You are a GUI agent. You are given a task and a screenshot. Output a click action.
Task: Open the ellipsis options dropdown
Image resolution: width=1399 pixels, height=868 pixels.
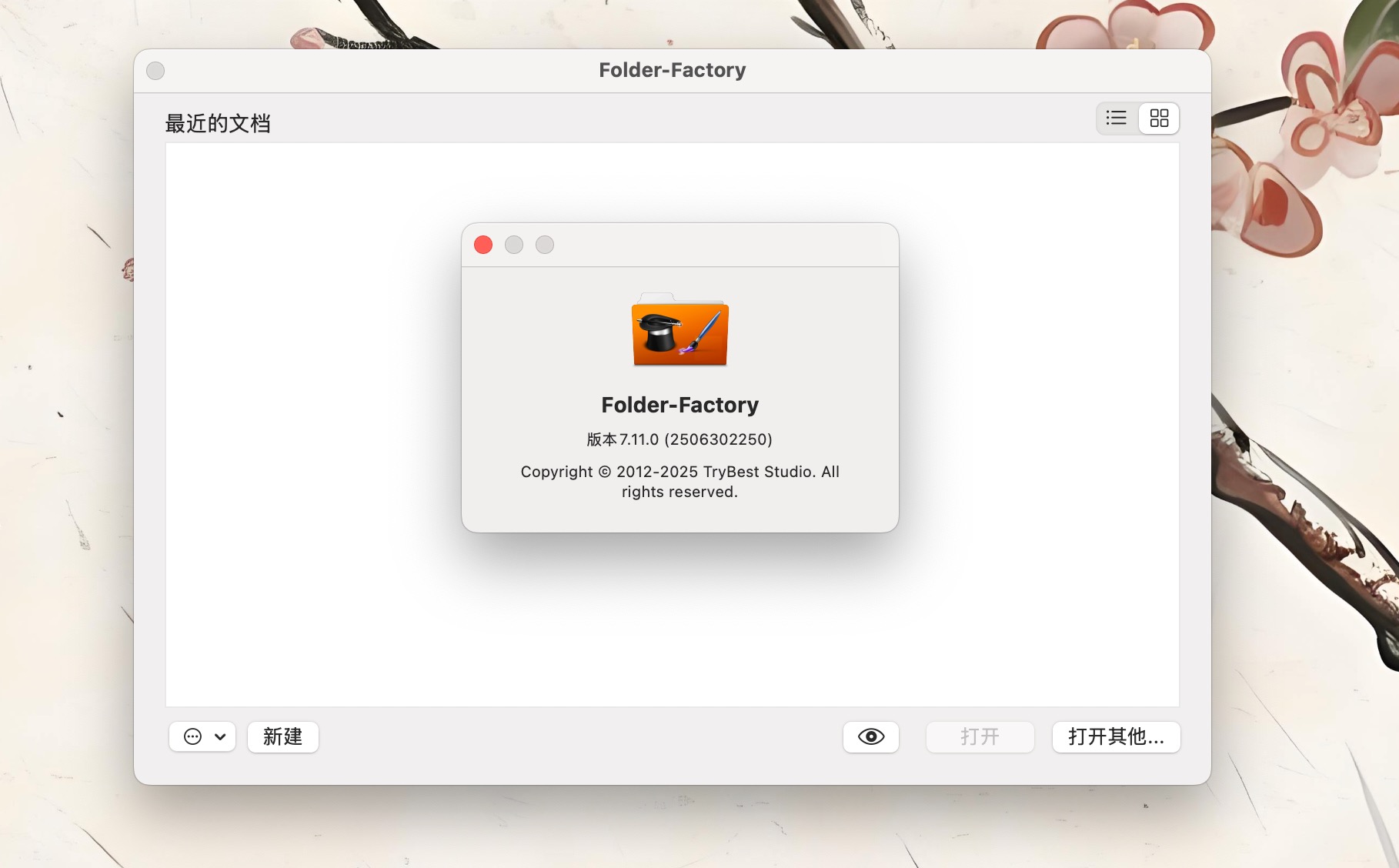coord(202,736)
